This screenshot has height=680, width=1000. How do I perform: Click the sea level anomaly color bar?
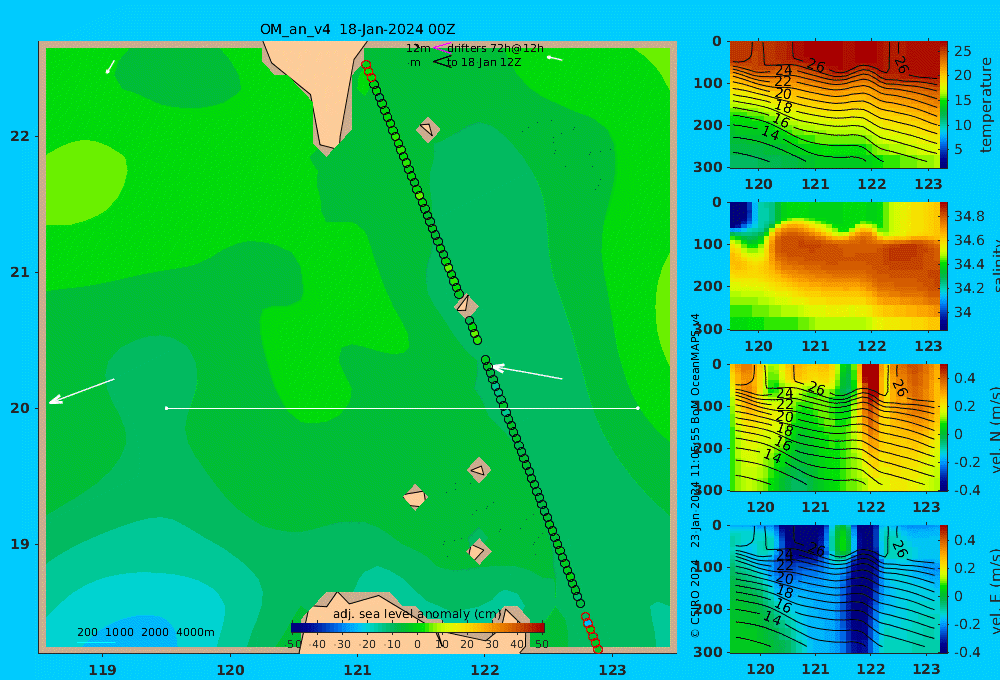pos(418,628)
